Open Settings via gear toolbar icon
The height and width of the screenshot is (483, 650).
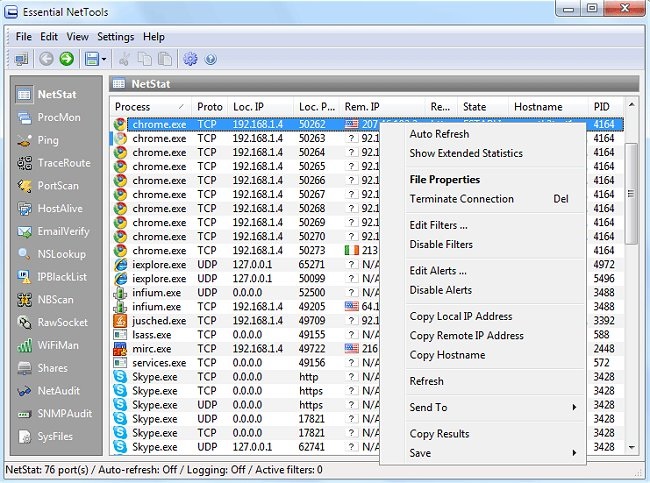(x=190, y=59)
